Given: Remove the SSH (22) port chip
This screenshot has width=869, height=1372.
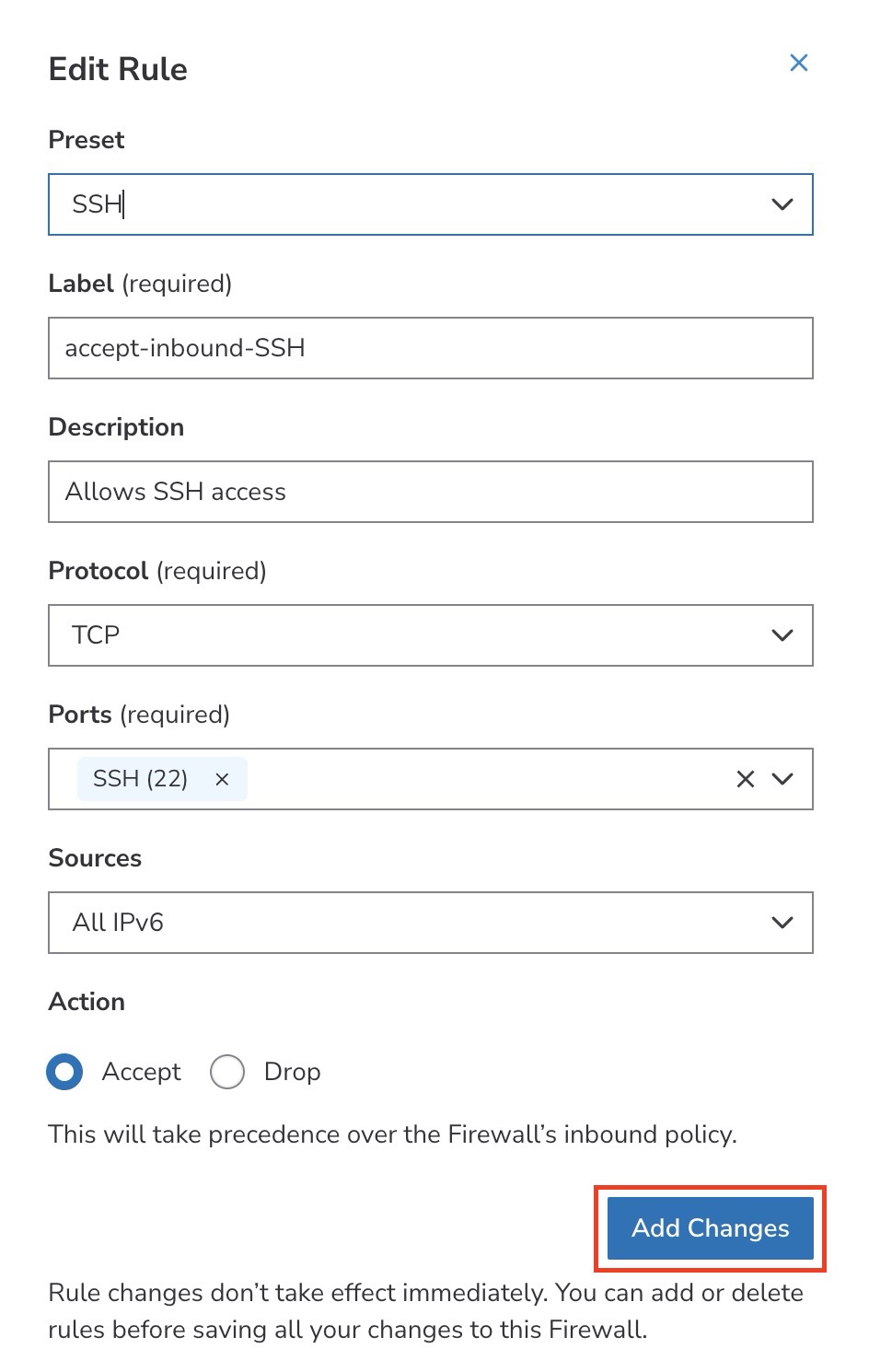Looking at the screenshot, I should [222, 779].
